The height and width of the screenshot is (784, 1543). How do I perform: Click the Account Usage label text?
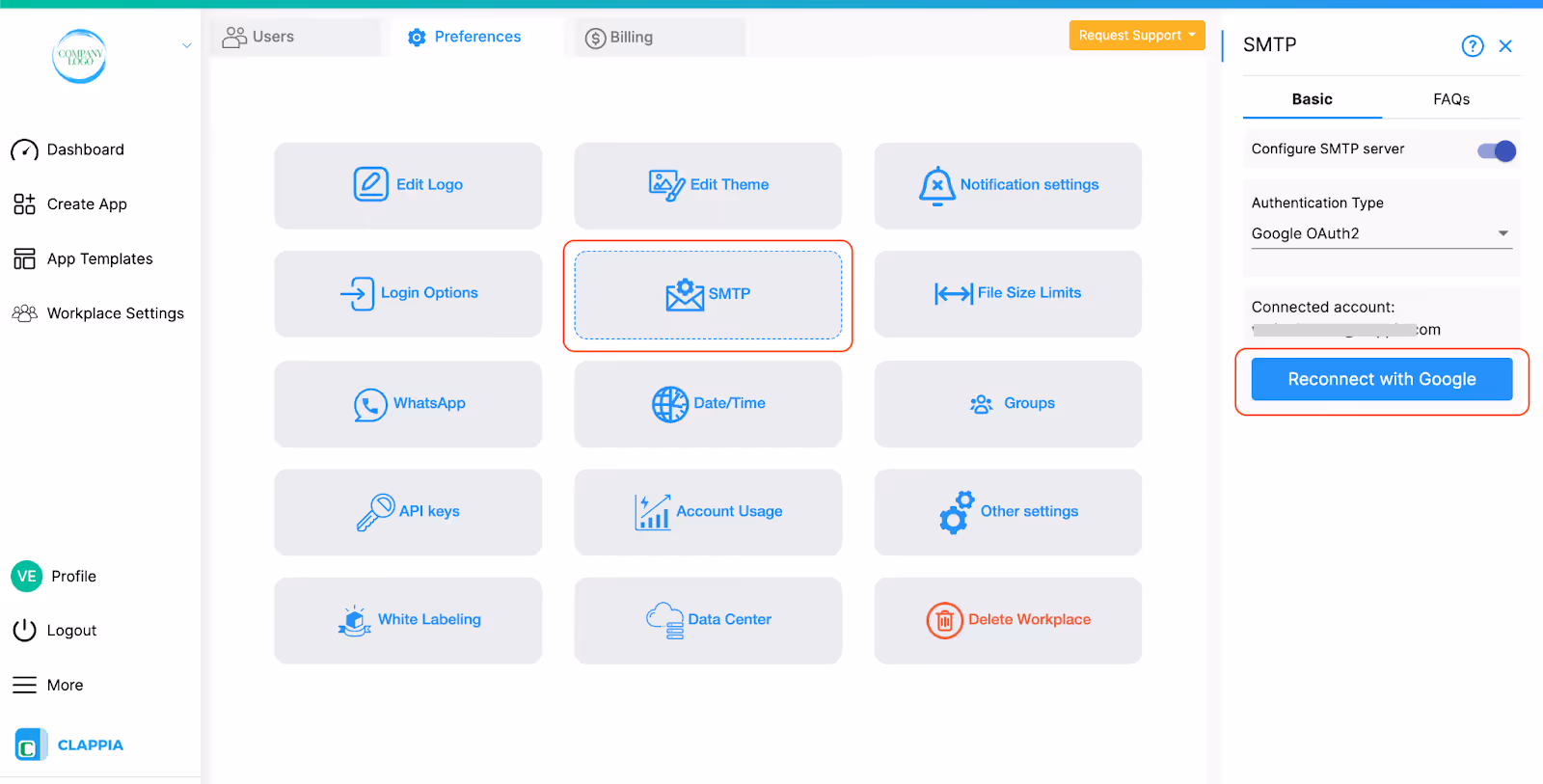(x=730, y=511)
